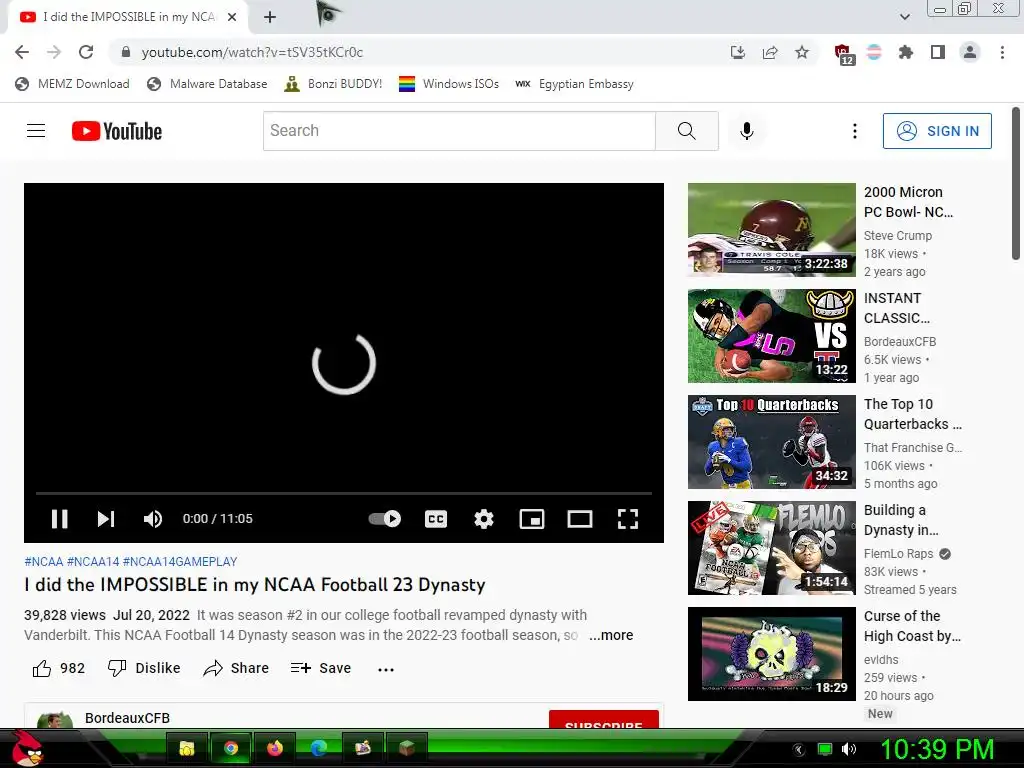Open Egyptian Embassy bookmark
The width and height of the screenshot is (1024, 768).
[575, 84]
